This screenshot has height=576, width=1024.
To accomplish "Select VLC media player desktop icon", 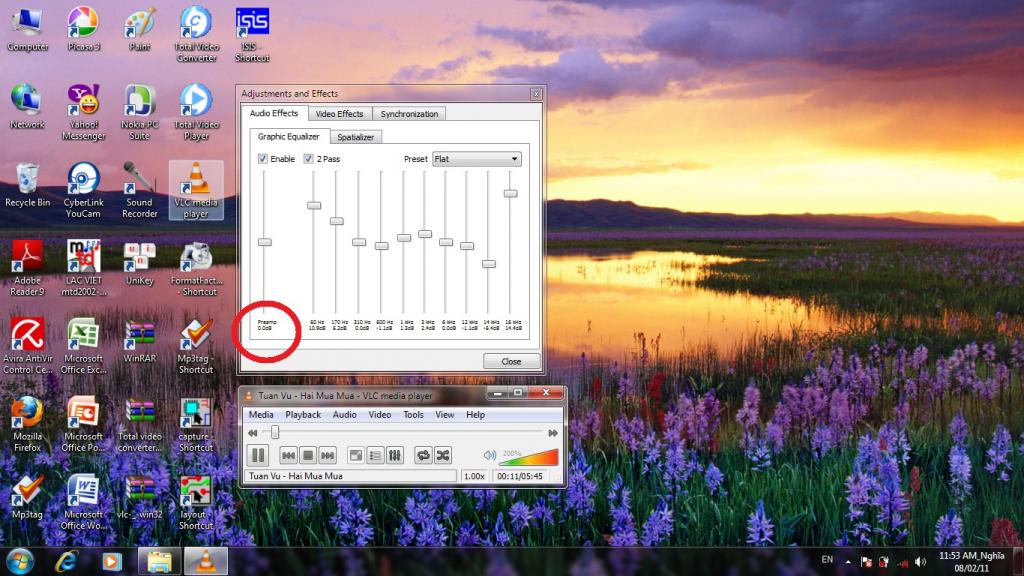I will 196,190.
